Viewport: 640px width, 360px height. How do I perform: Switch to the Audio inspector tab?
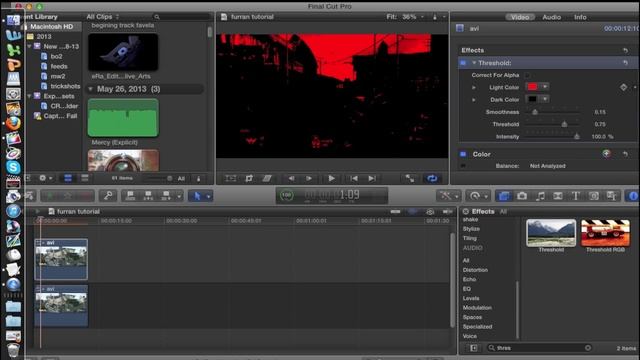pyautogui.click(x=551, y=17)
